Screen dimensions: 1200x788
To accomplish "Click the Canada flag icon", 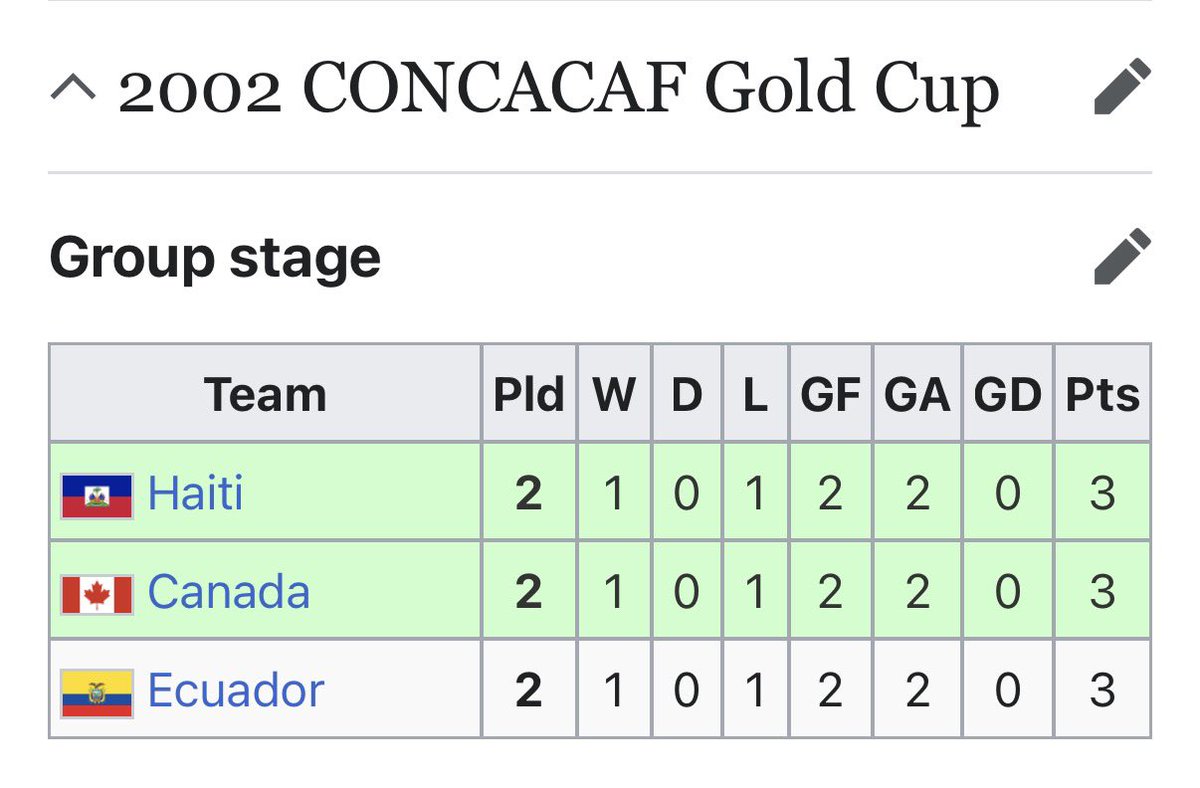I will (x=97, y=594).
